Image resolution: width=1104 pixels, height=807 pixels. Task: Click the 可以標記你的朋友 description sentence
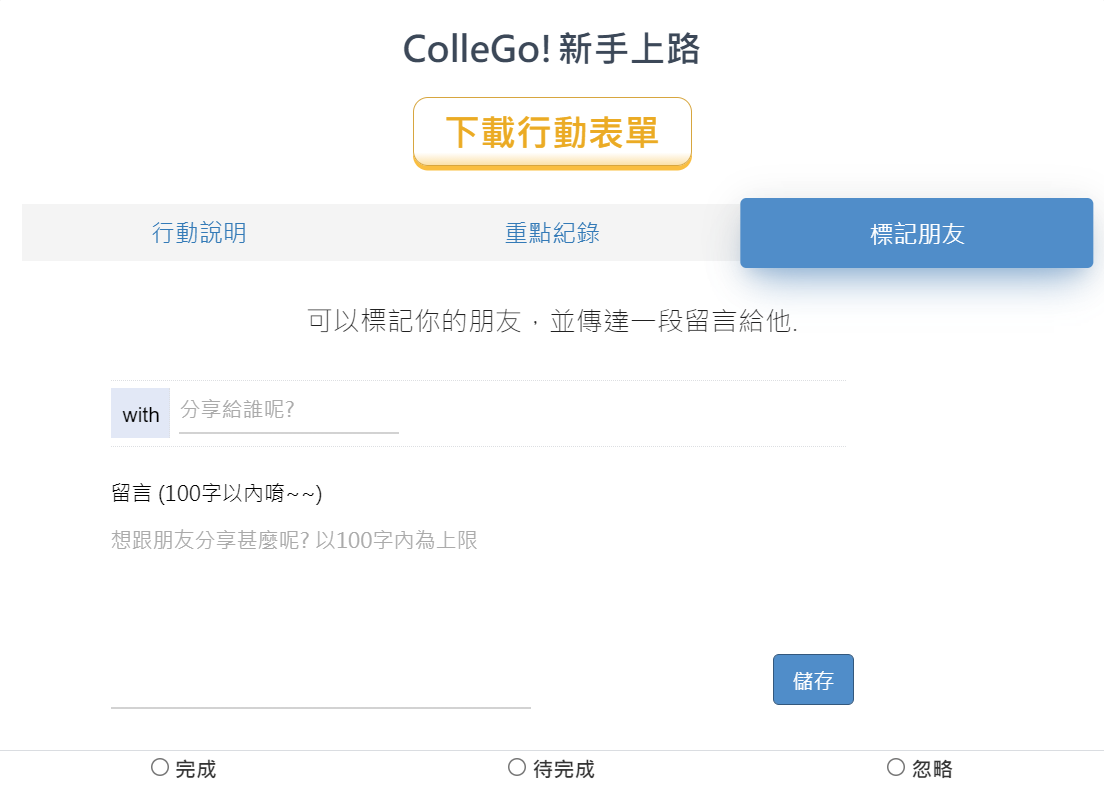click(x=553, y=321)
